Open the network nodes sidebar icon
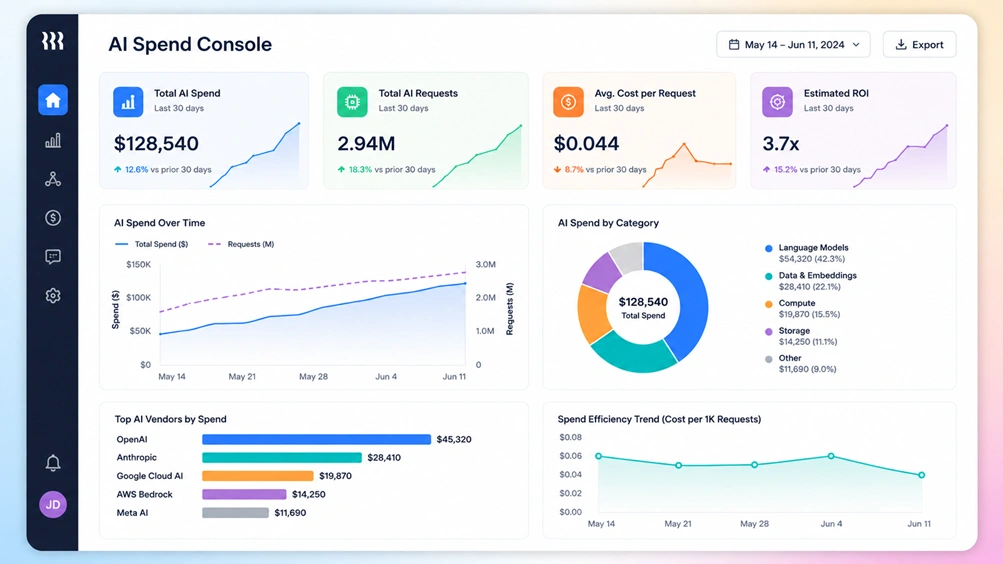Viewport: 1003px width, 564px height. [53, 179]
